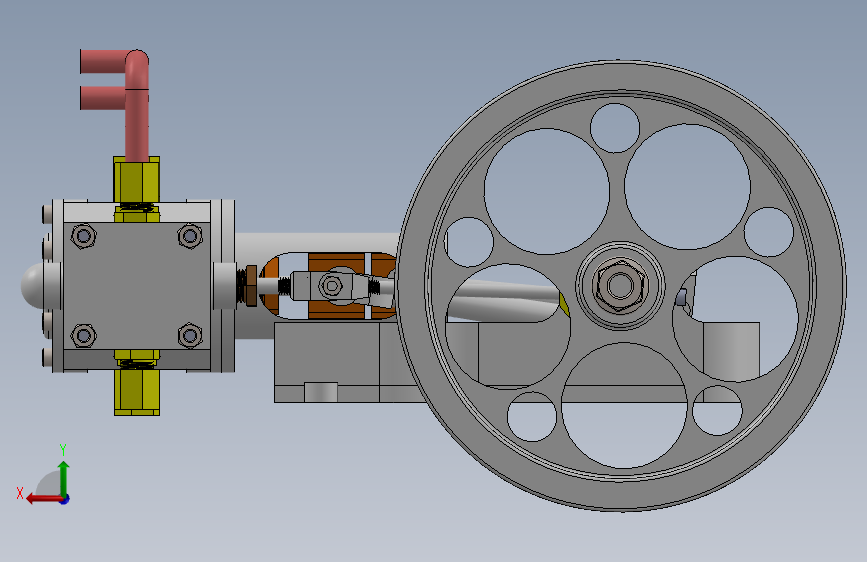867x562 pixels.
Task: Pick the hex pin in the crosshead clevis
Action: (x=331, y=286)
